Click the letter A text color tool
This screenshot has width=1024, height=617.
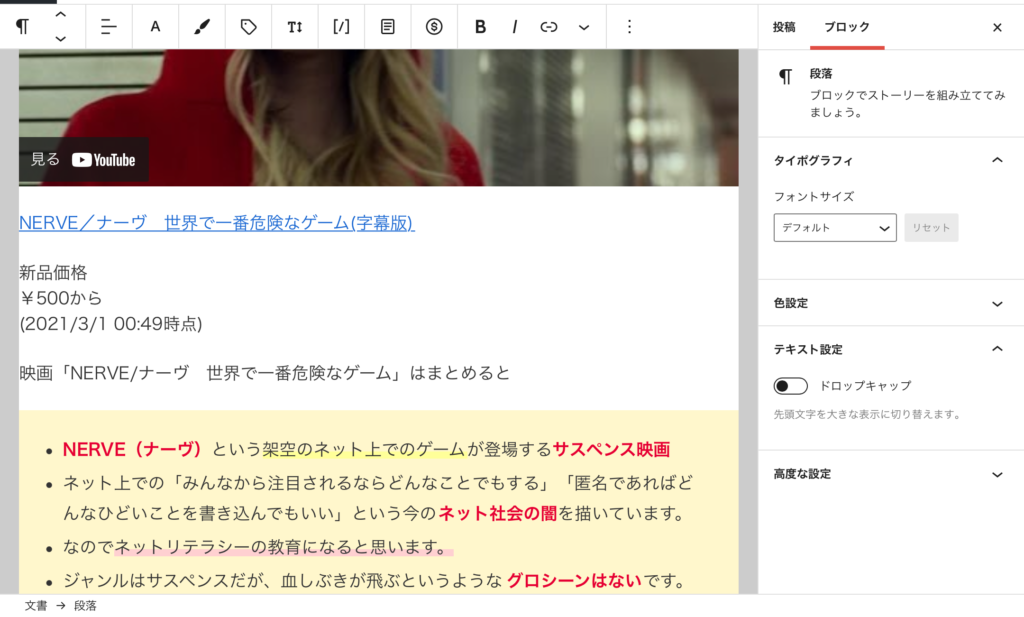tap(155, 27)
